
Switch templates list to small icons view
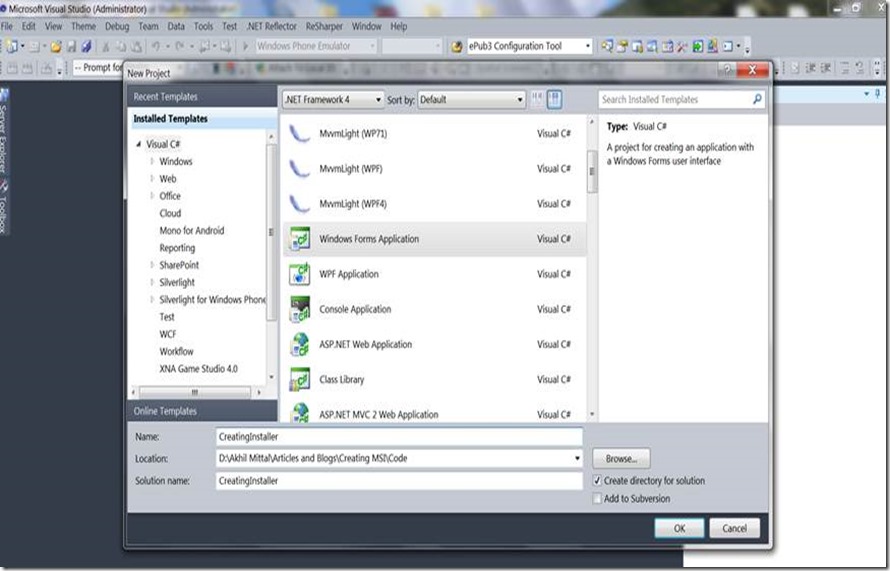point(538,100)
